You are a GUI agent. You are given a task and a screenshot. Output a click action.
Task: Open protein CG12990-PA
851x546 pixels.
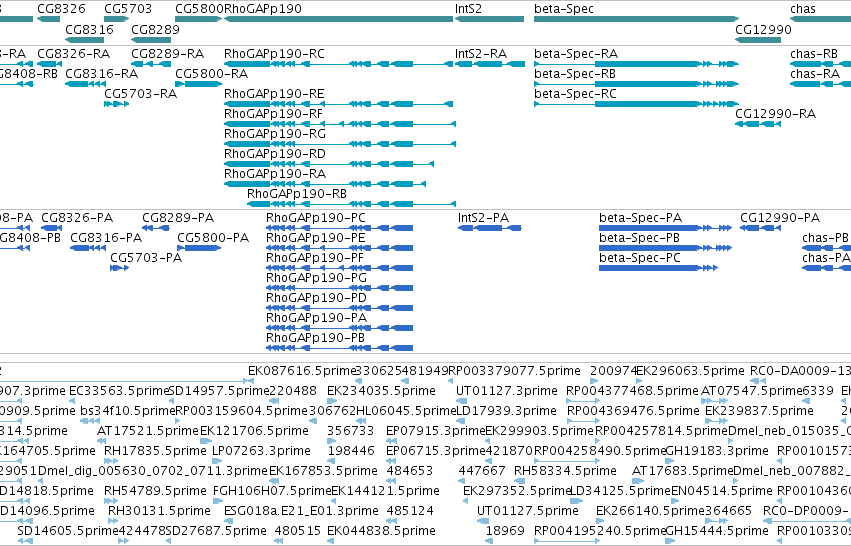(780, 218)
